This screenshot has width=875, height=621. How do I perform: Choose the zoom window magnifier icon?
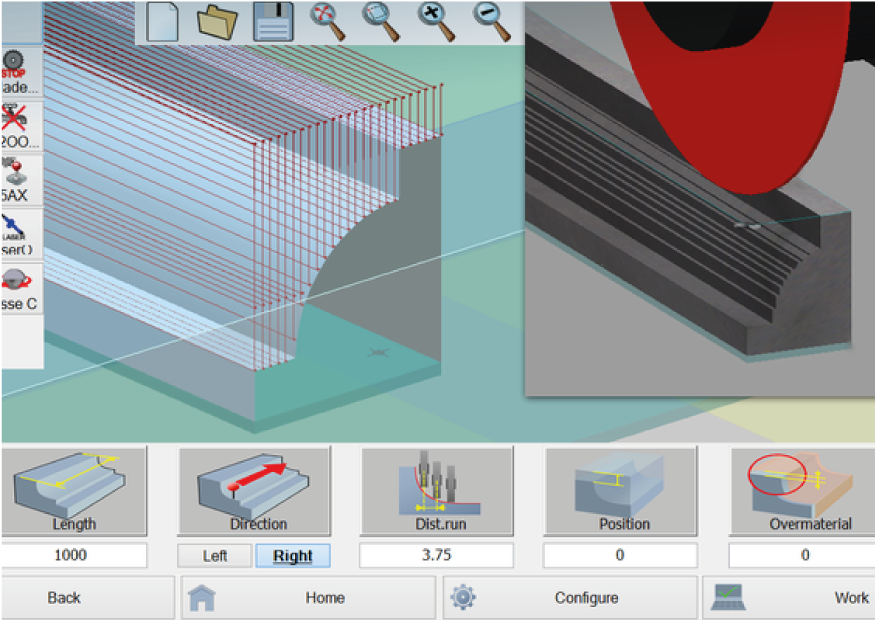click(381, 22)
